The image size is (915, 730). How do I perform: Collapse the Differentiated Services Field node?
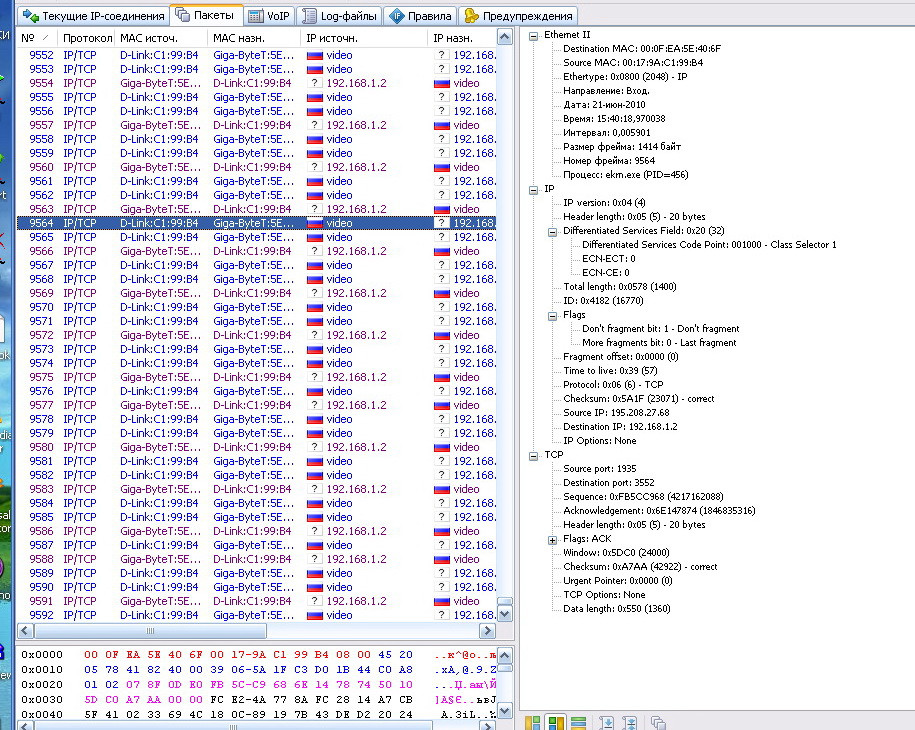coord(552,232)
